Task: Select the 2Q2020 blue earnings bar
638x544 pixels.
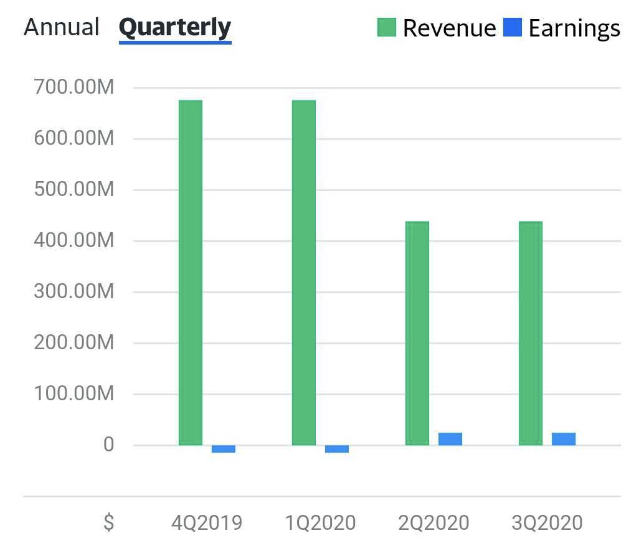Action: click(x=450, y=439)
